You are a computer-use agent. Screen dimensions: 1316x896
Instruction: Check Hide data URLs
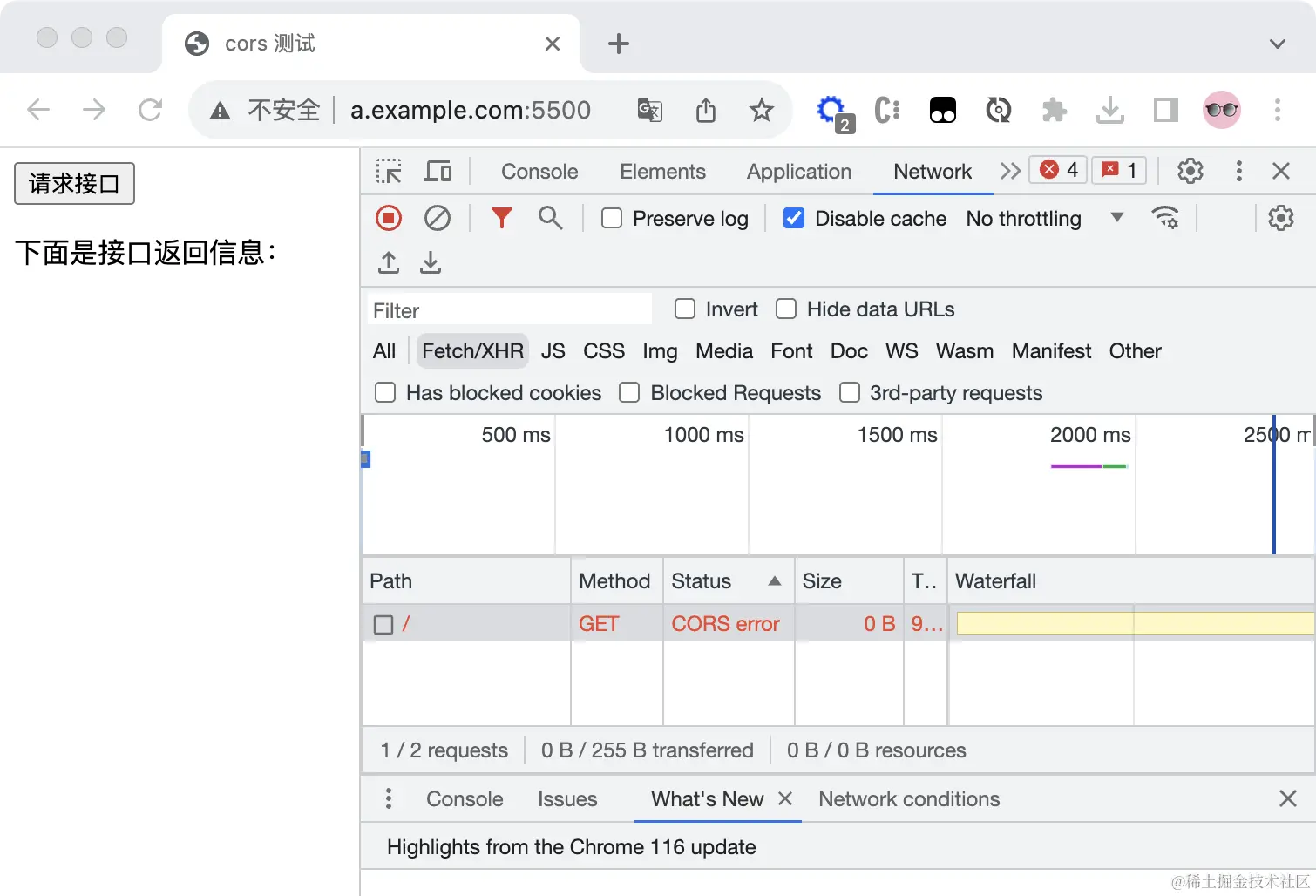[786, 309]
